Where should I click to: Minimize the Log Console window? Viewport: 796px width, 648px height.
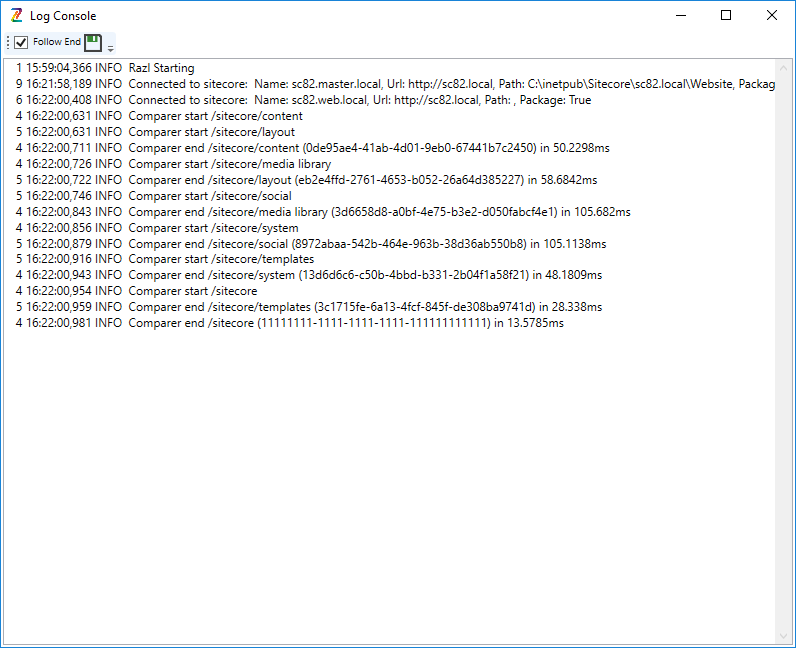(x=681, y=15)
